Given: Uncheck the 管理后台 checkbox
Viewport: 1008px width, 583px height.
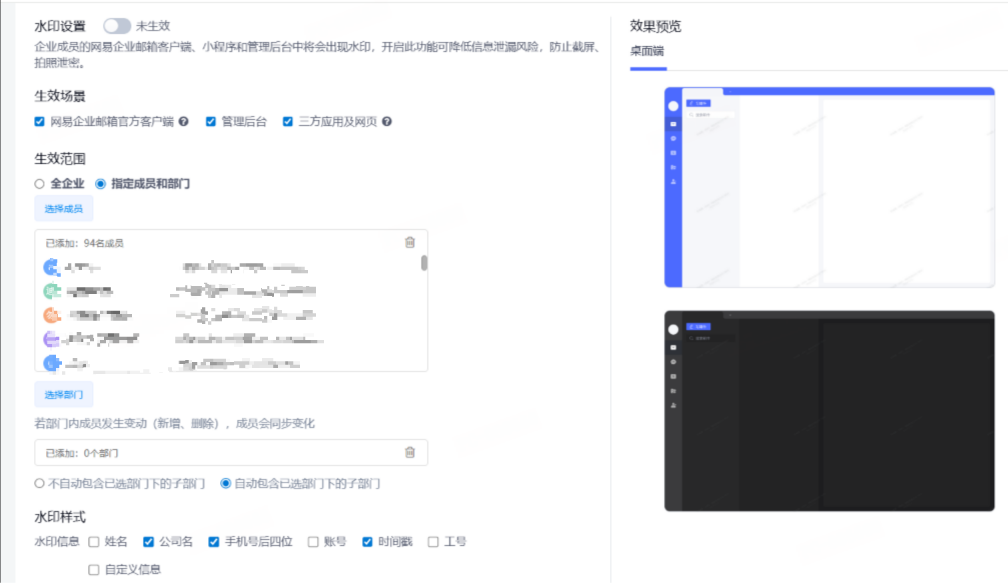Looking at the screenshot, I should (x=211, y=121).
